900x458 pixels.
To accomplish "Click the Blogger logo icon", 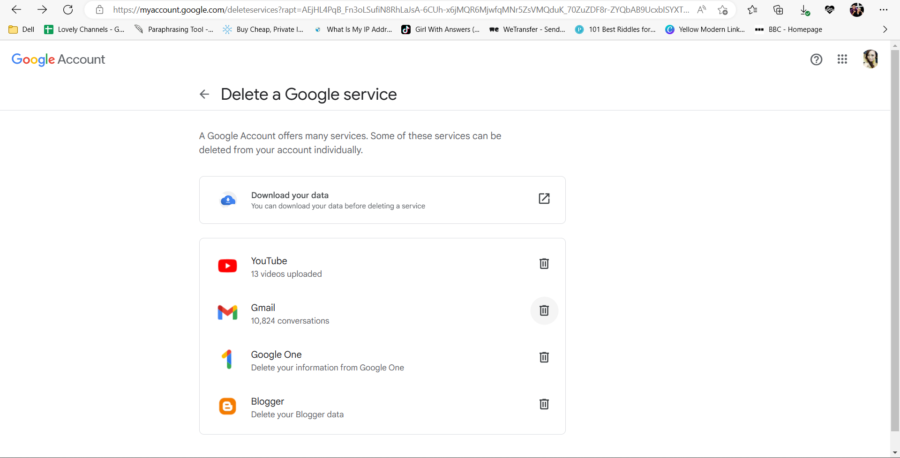I will [227, 406].
